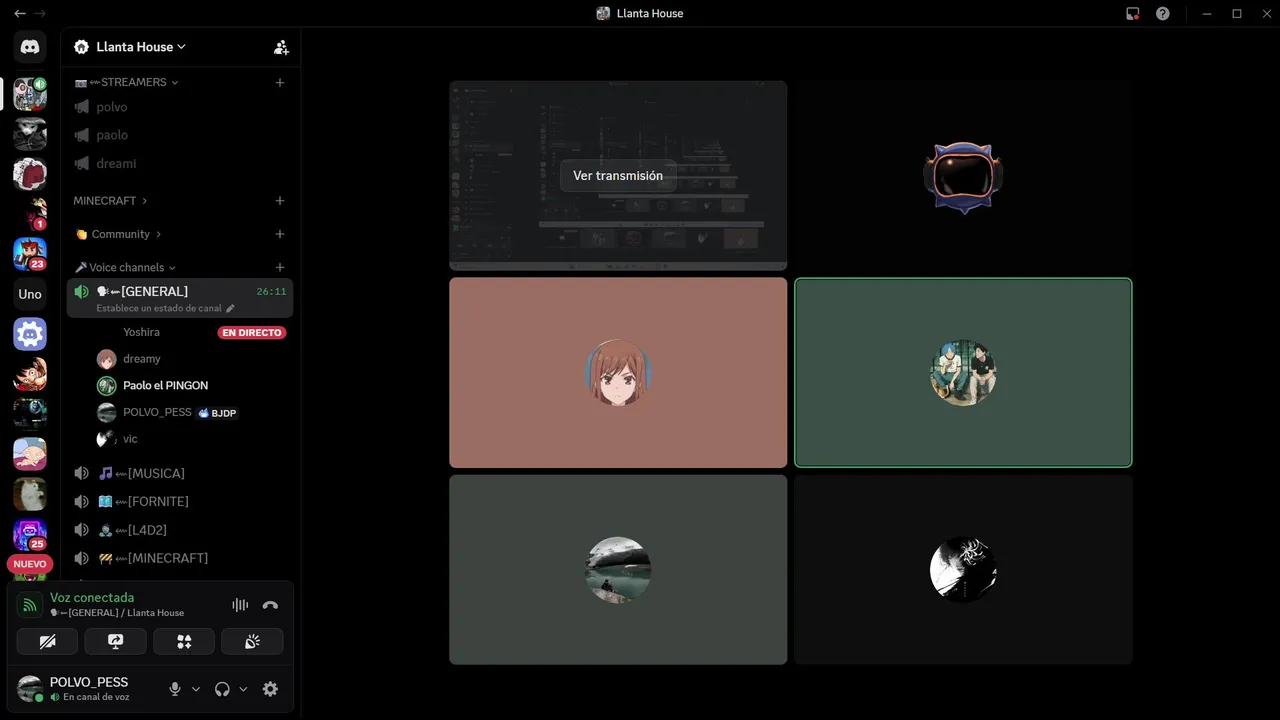
Task: Open user settings gear
Action: (270, 689)
